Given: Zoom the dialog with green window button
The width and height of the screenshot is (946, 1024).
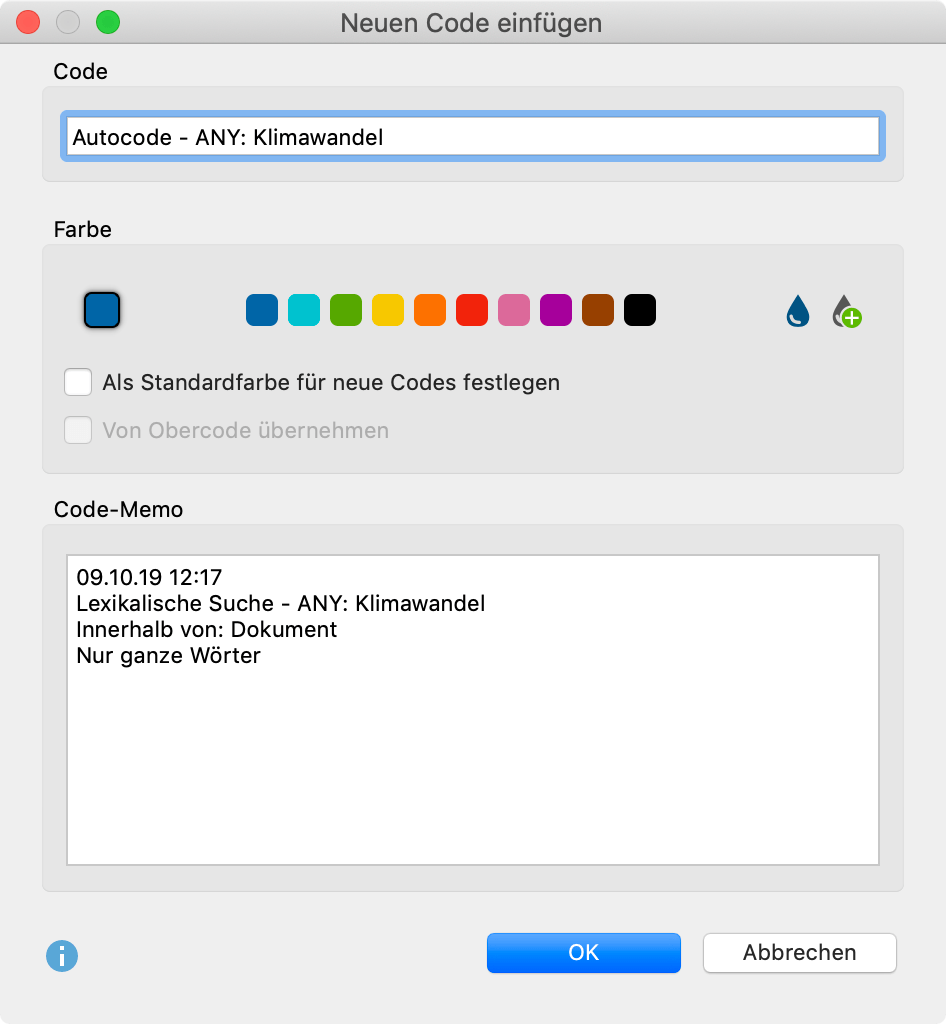Looking at the screenshot, I should (108, 22).
